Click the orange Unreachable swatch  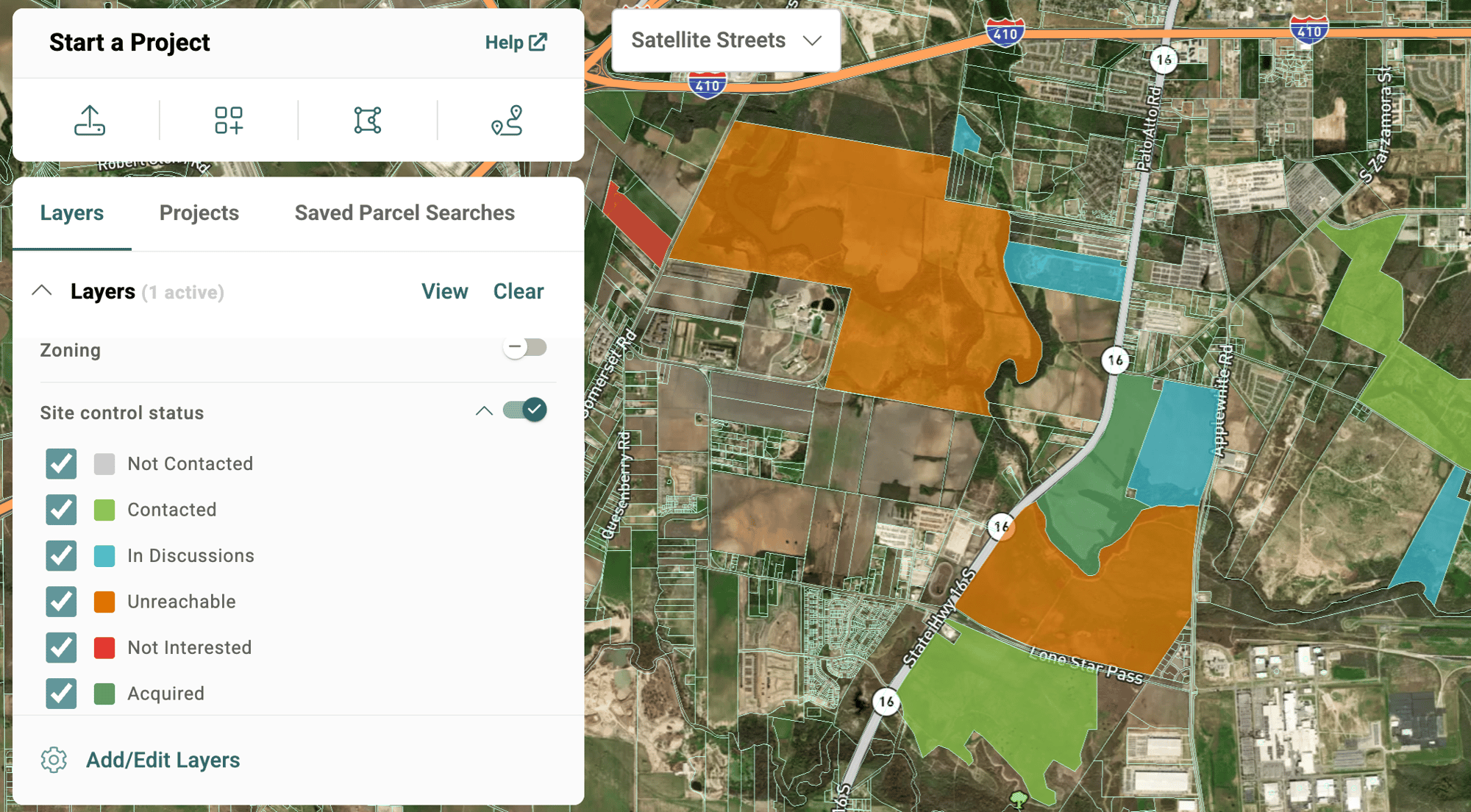(x=104, y=602)
